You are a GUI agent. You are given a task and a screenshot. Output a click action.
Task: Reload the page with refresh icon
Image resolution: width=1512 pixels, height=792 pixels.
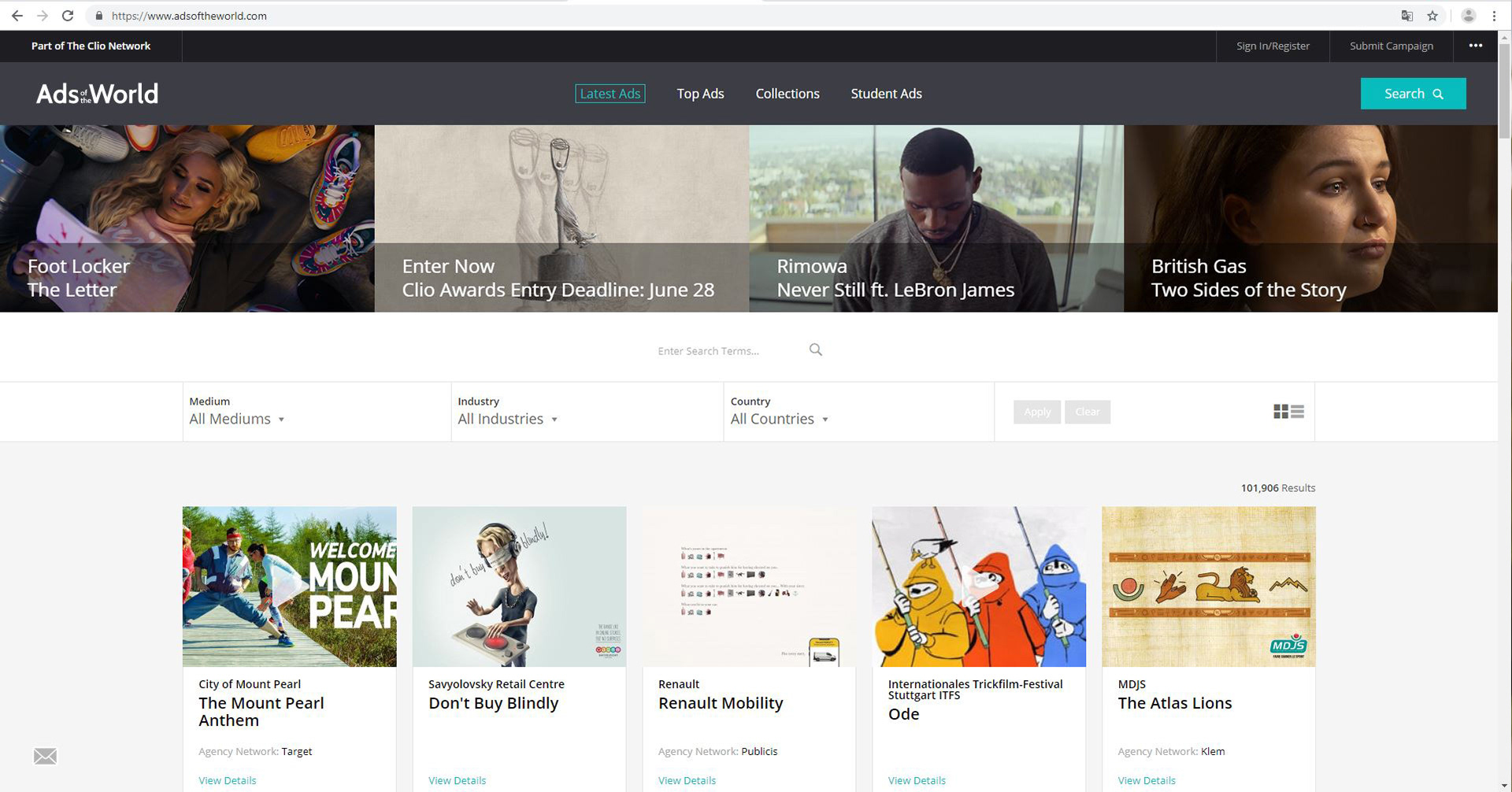pos(68,16)
